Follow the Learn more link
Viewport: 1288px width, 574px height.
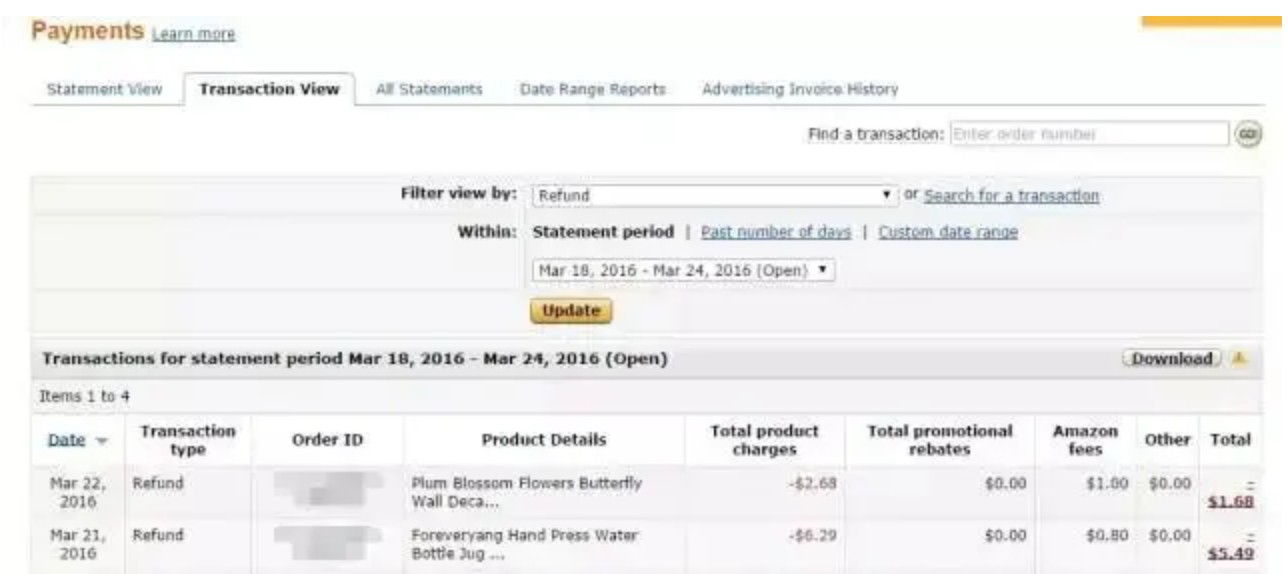(x=193, y=34)
